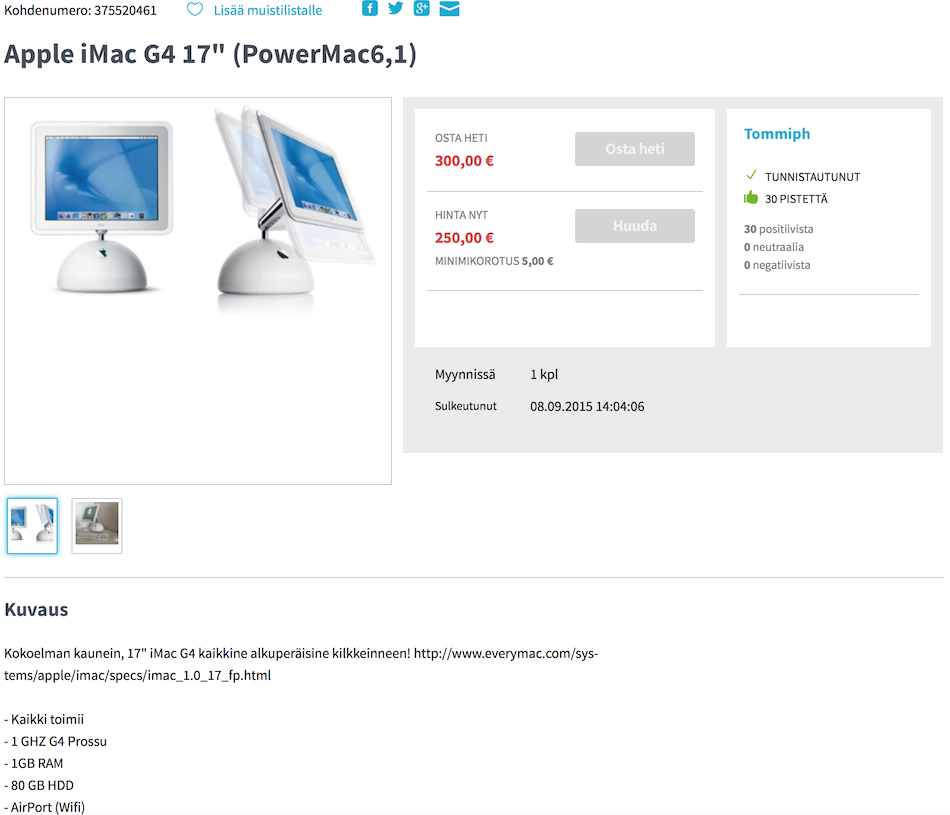Share listing on Facebook
Screen dimensions: 950x815
pos(370,8)
